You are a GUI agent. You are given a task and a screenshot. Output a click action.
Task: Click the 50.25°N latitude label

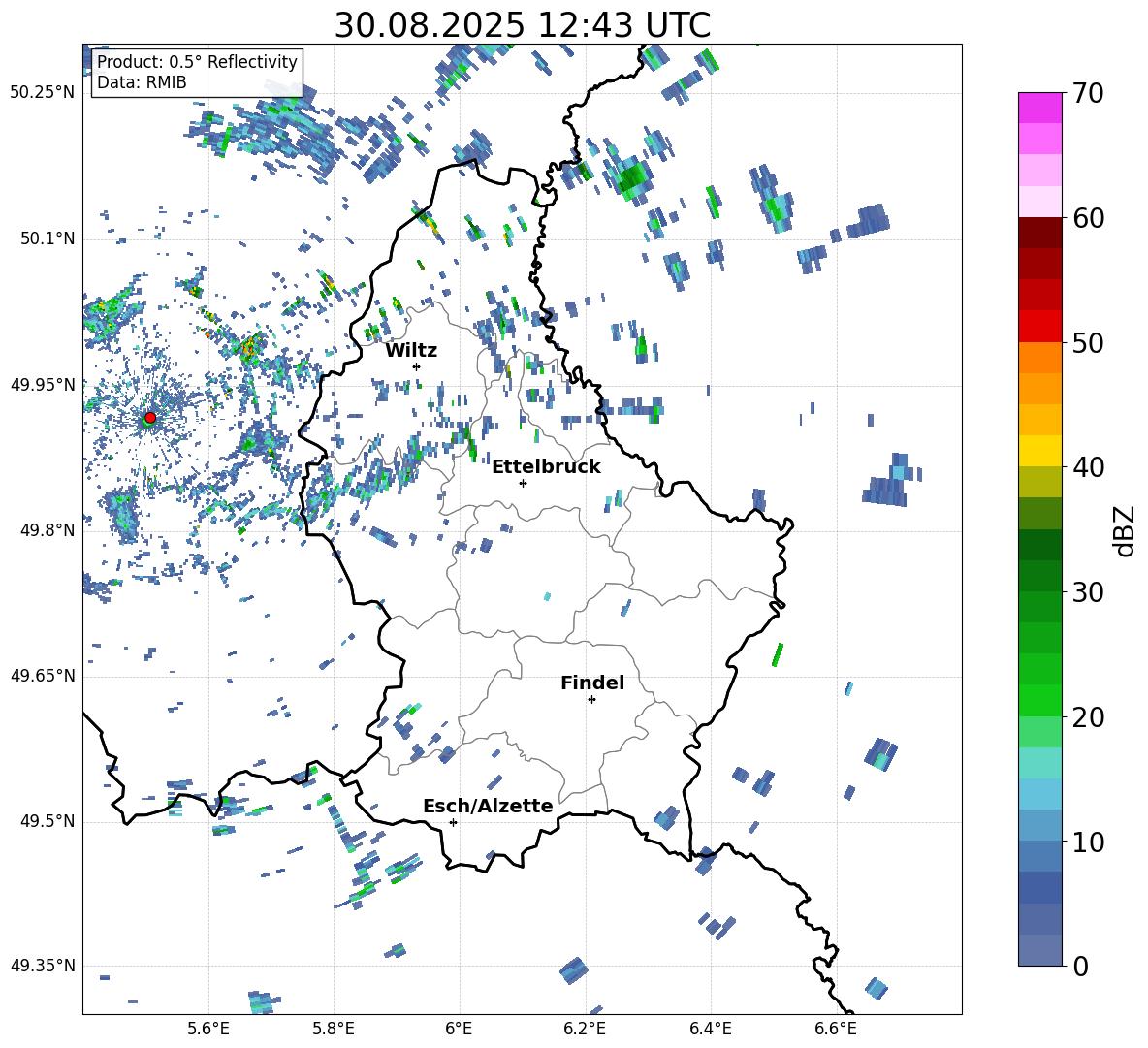(x=43, y=93)
